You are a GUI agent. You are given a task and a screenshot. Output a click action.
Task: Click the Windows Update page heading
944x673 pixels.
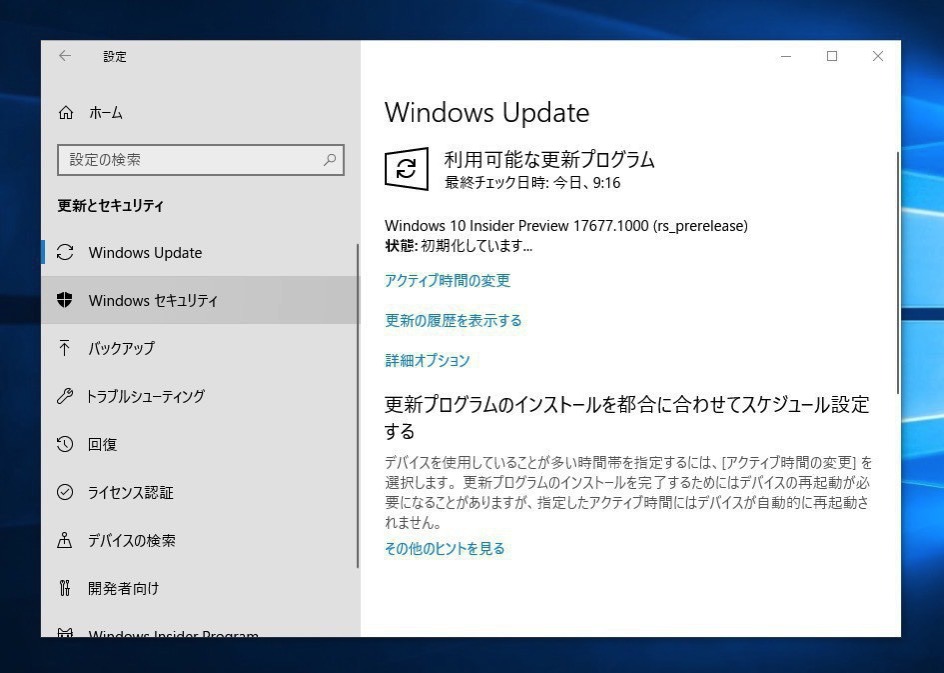(x=487, y=113)
